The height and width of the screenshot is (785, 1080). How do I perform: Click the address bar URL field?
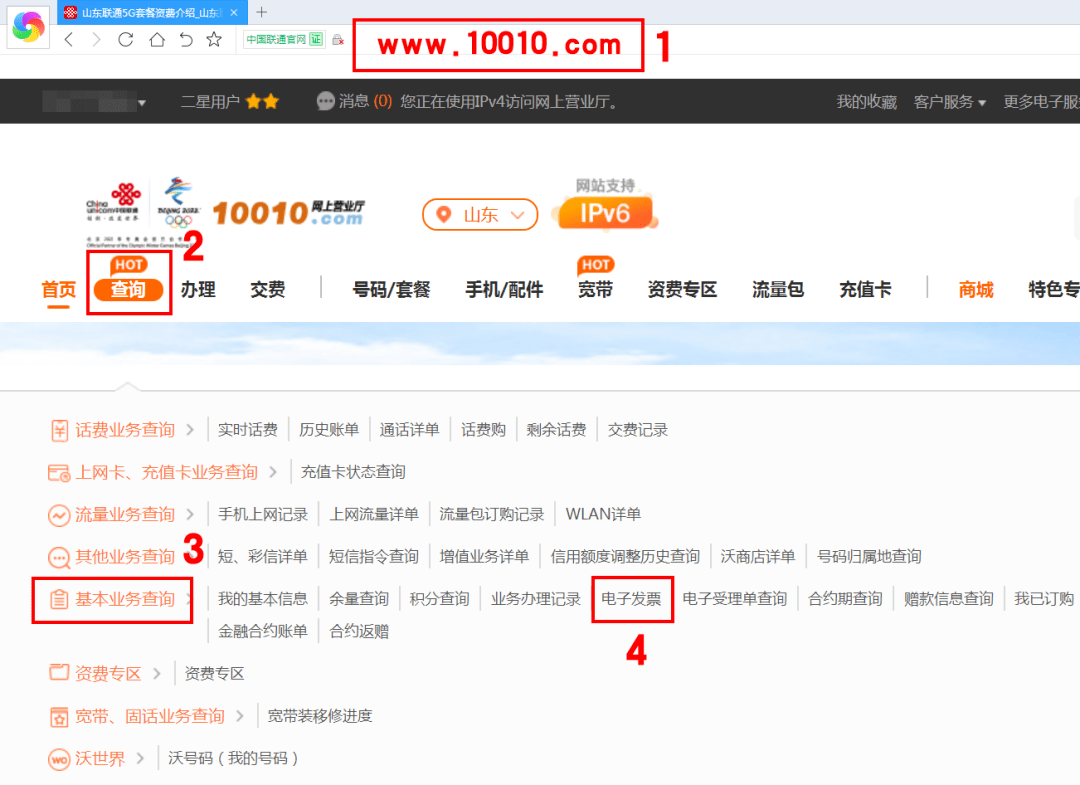pyautogui.click(x=499, y=45)
